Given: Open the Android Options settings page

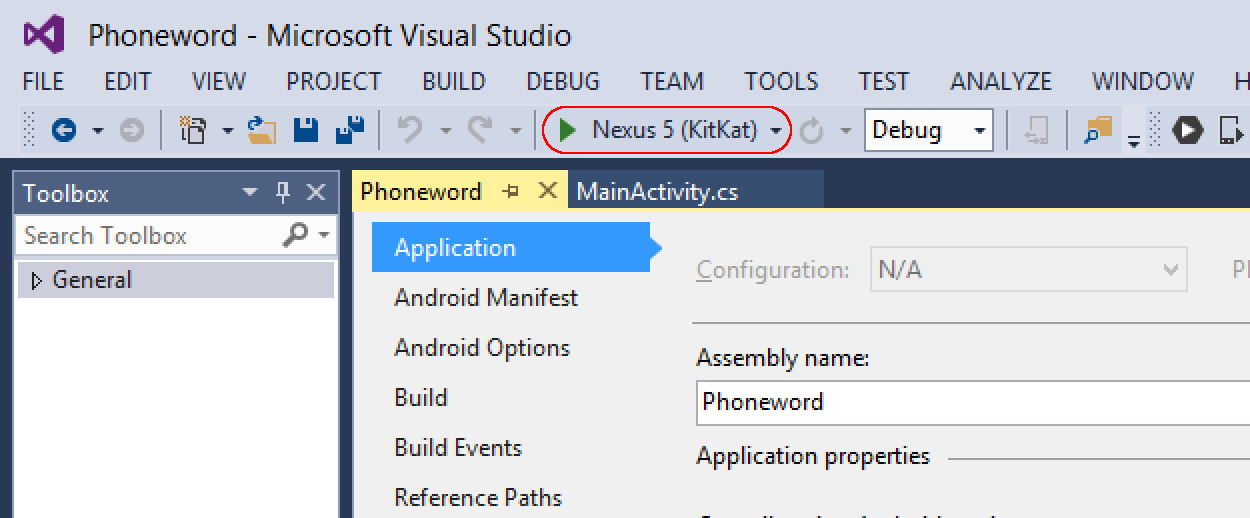Looking at the screenshot, I should click(482, 348).
